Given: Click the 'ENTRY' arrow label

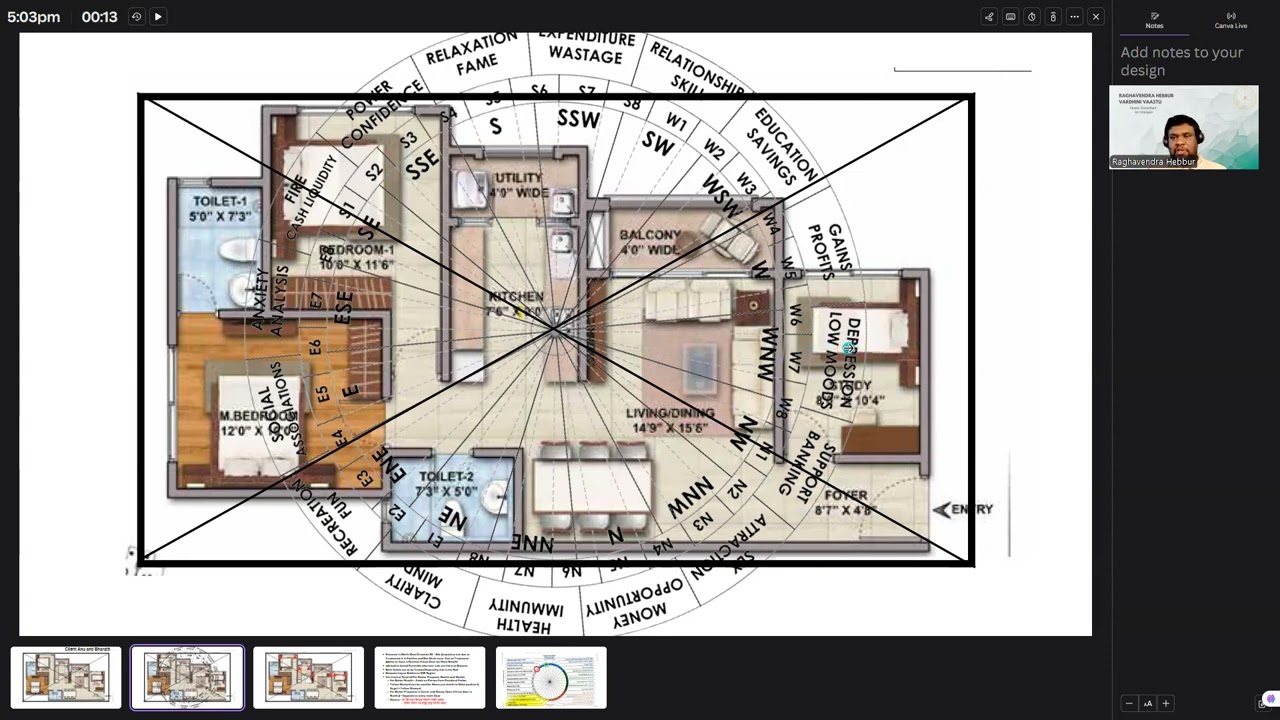Looking at the screenshot, I should point(962,509).
